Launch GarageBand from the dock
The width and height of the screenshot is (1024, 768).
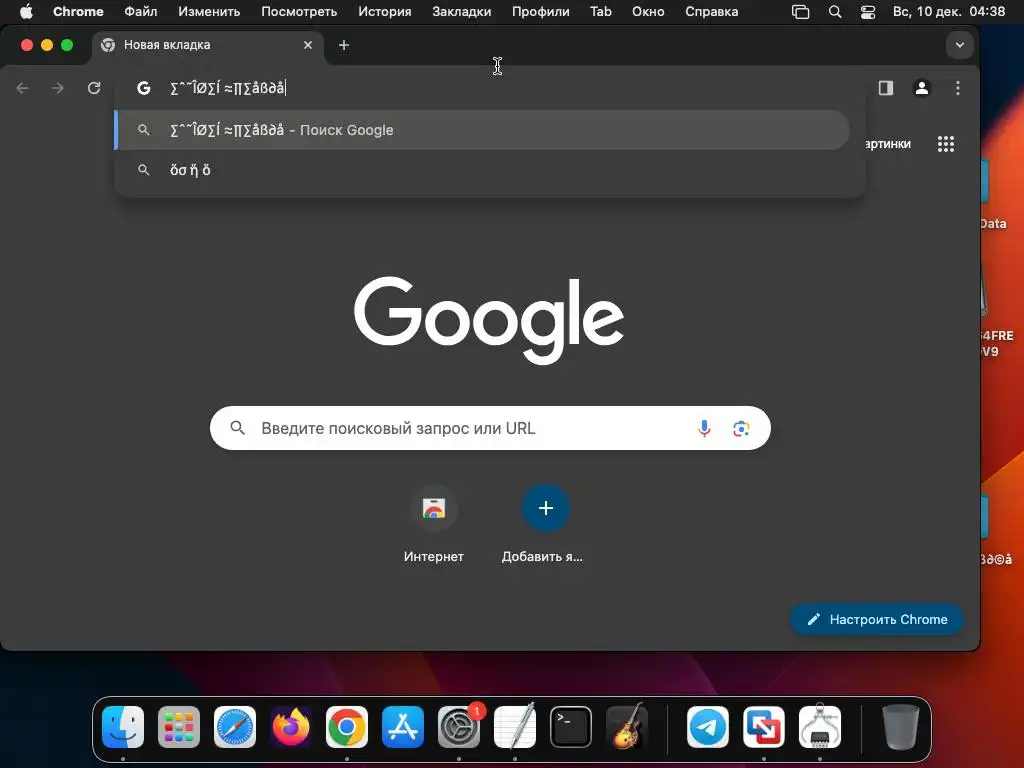(627, 727)
